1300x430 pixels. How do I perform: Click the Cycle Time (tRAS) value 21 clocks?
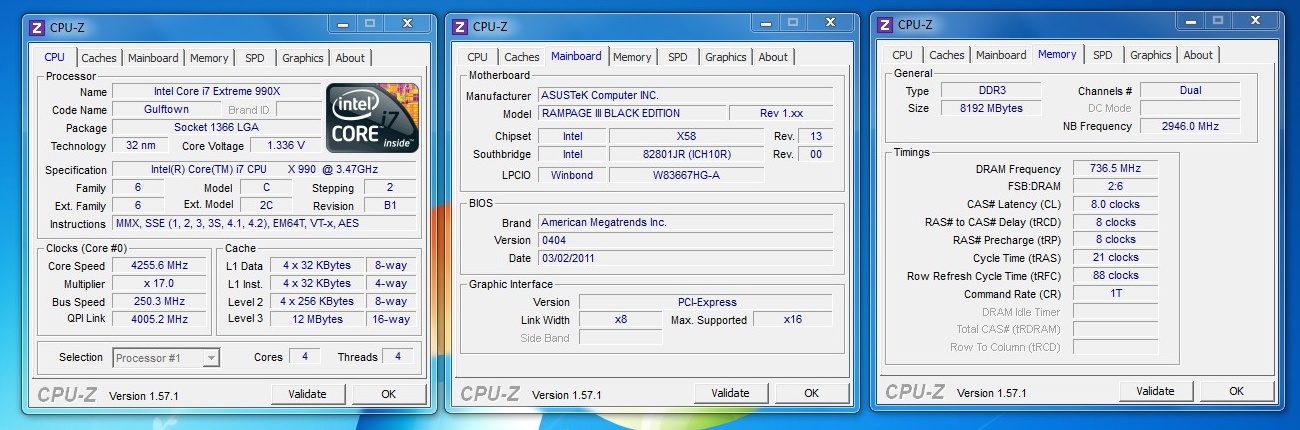pyautogui.click(x=1115, y=258)
